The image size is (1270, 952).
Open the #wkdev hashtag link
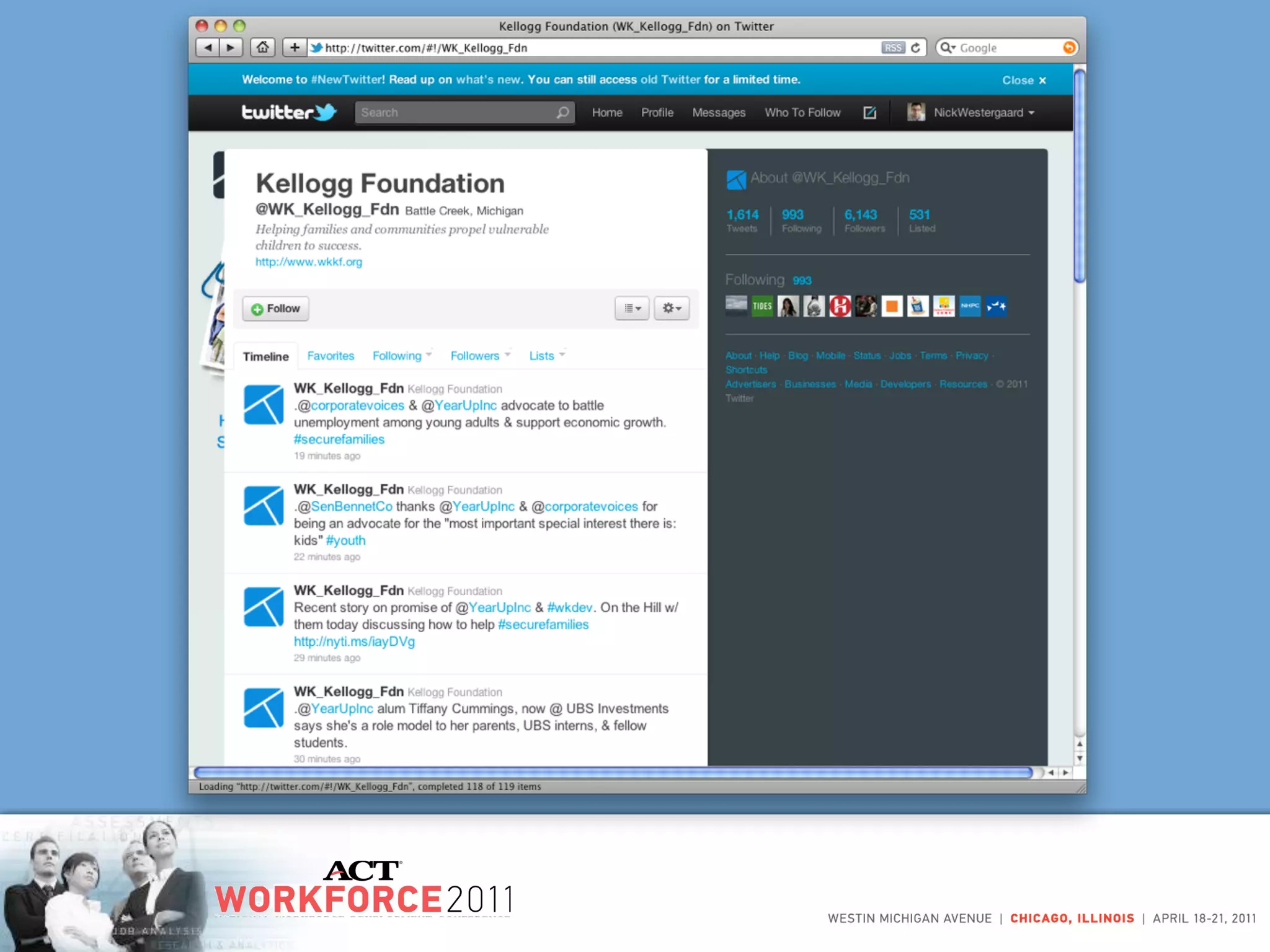point(569,607)
